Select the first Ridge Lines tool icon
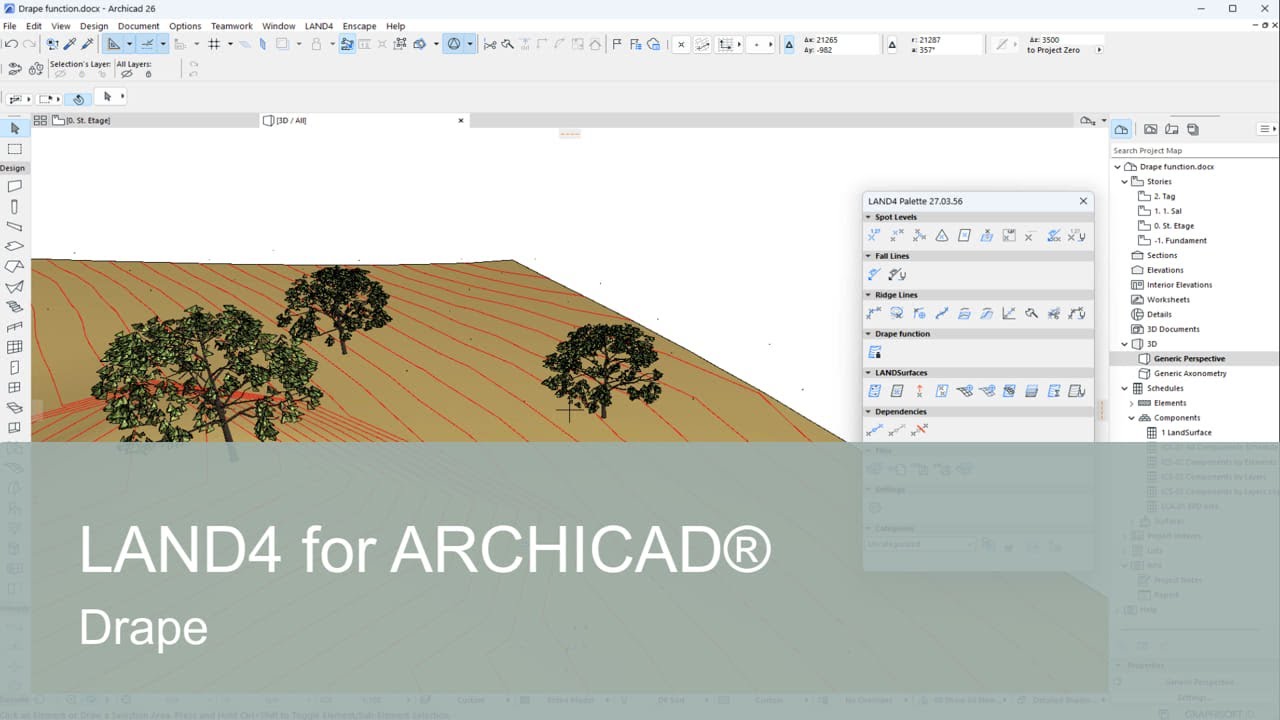This screenshot has width=1280, height=720. (x=874, y=313)
